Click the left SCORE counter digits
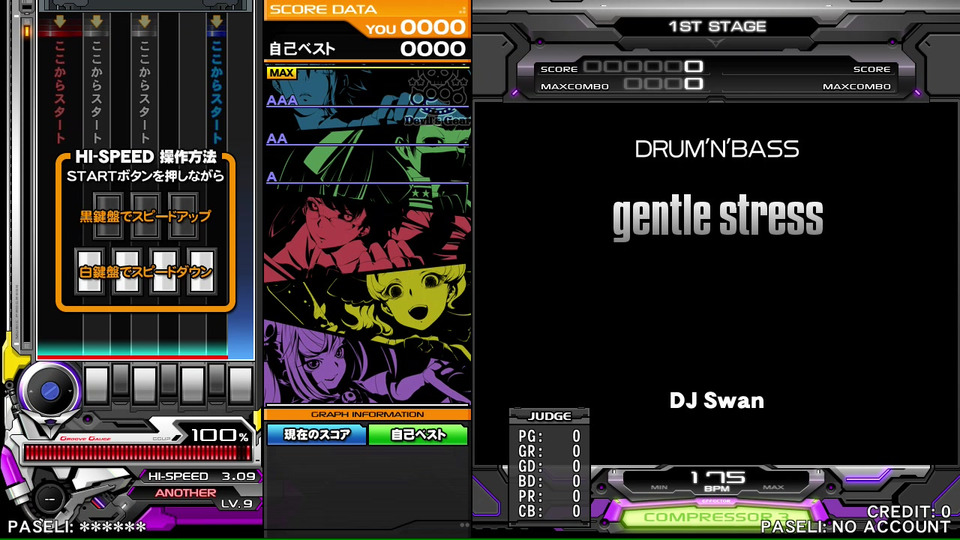This screenshot has height=540, width=960. coord(643,66)
